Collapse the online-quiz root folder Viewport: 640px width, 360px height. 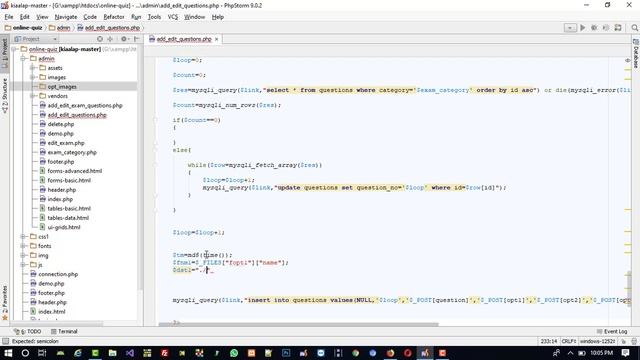15,49
